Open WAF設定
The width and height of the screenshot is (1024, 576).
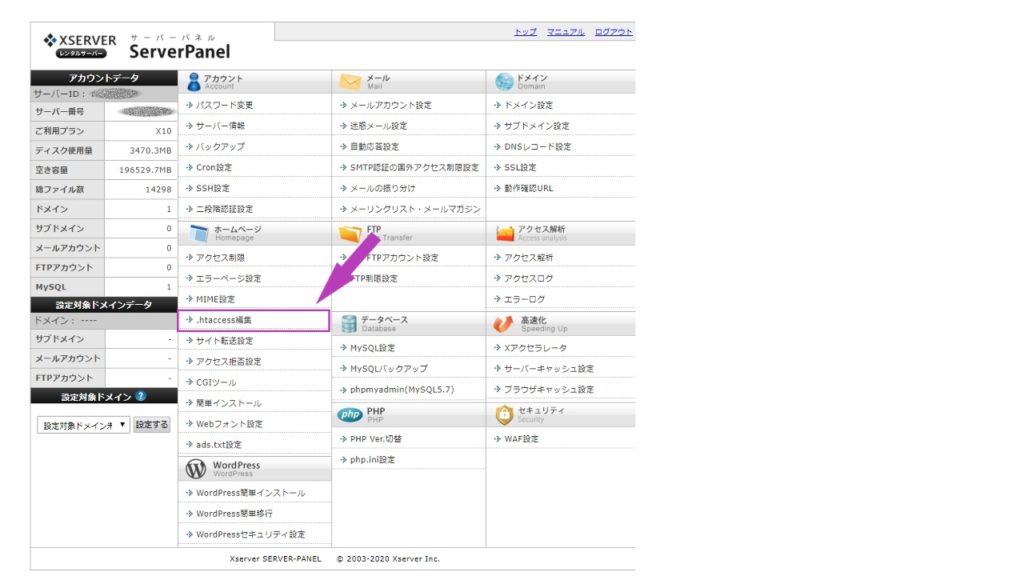[x=521, y=439]
